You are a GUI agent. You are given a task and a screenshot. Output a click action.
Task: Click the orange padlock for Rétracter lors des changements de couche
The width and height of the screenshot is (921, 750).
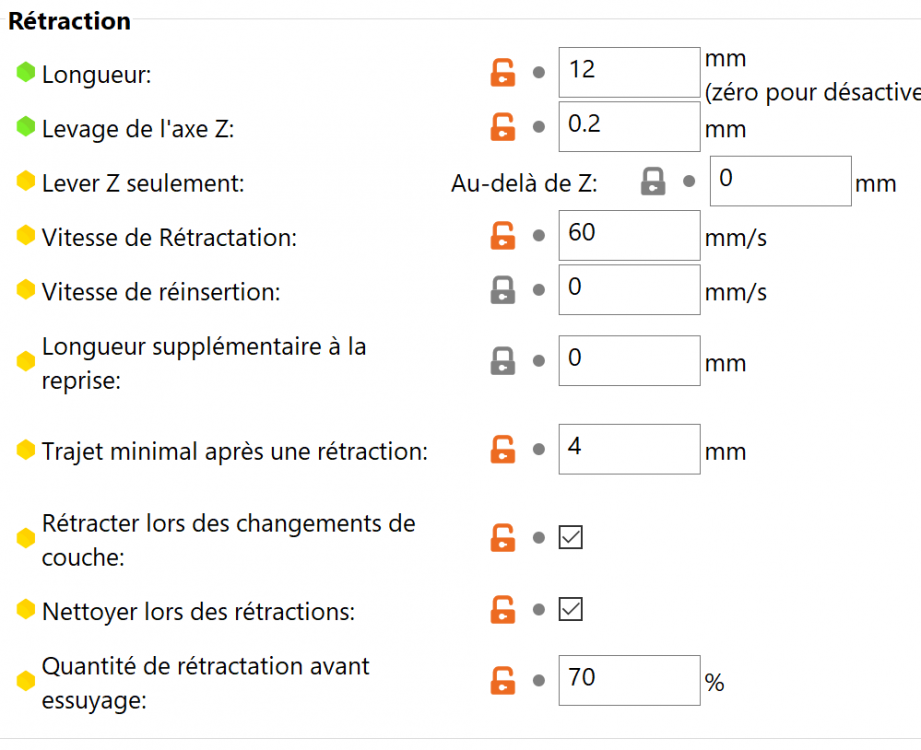pos(502,538)
